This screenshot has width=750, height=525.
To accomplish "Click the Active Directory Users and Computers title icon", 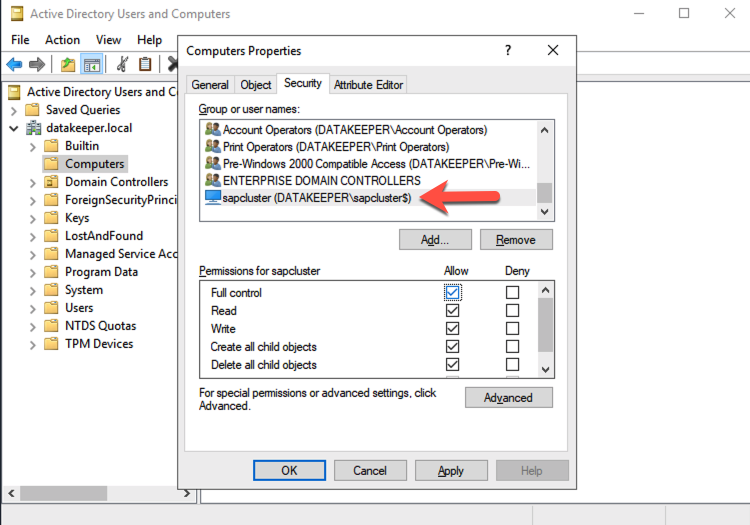I will 17,14.
